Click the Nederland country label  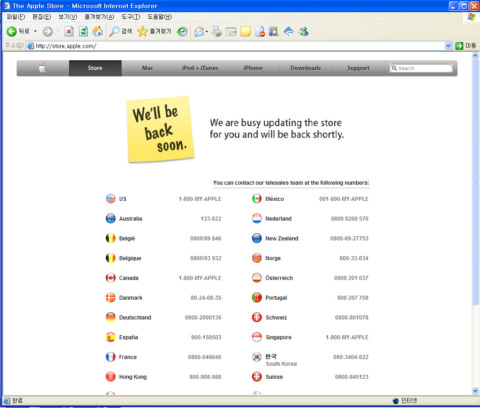tap(278, 219)
